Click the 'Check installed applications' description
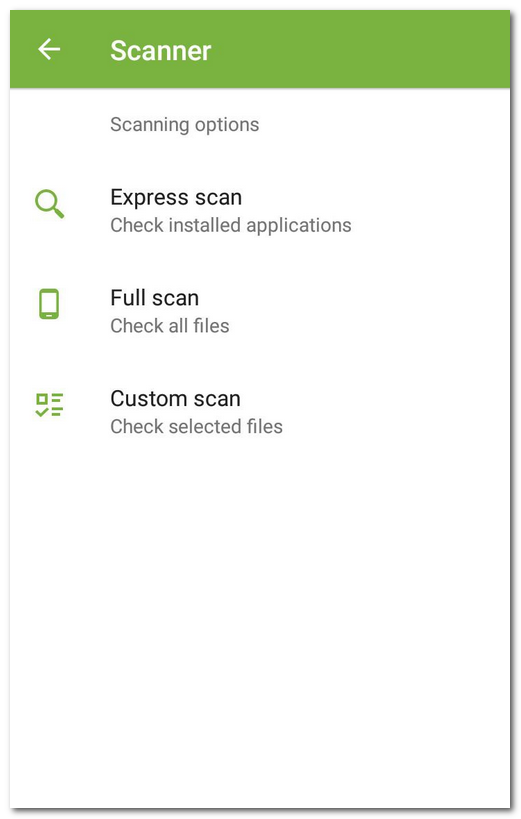This screenshot has height=819, width=521. tap(231, 225)
